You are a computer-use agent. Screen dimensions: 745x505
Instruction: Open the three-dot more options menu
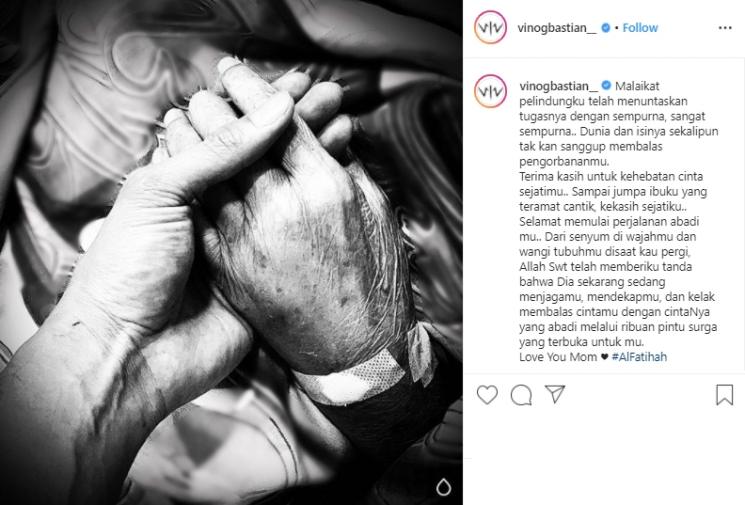pyautogui.click(x=725, y=28)
